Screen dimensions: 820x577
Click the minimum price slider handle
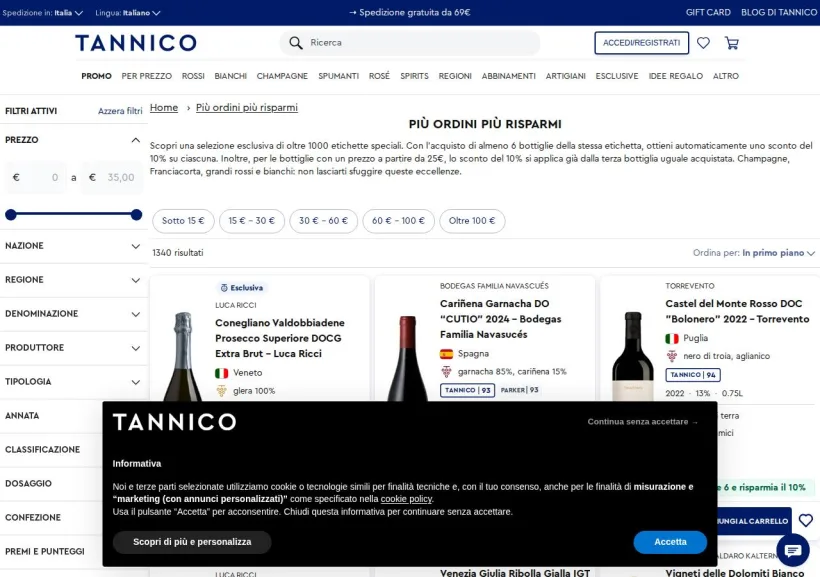10,214
